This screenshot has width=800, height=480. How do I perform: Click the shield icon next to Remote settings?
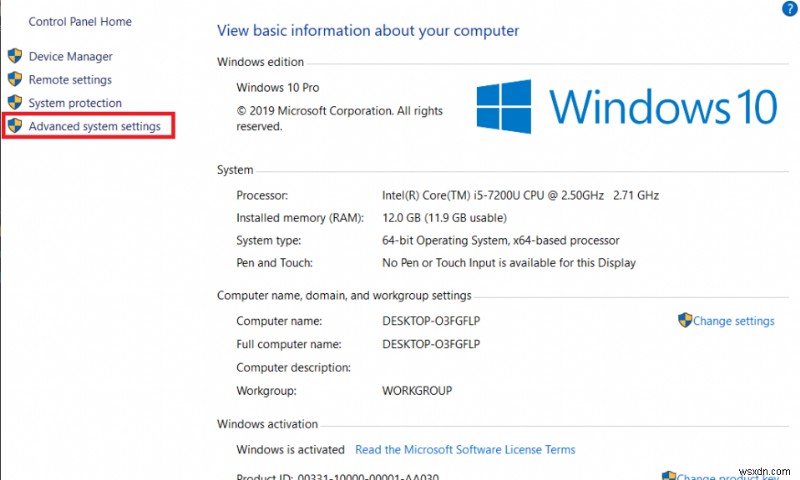point(14,79)
